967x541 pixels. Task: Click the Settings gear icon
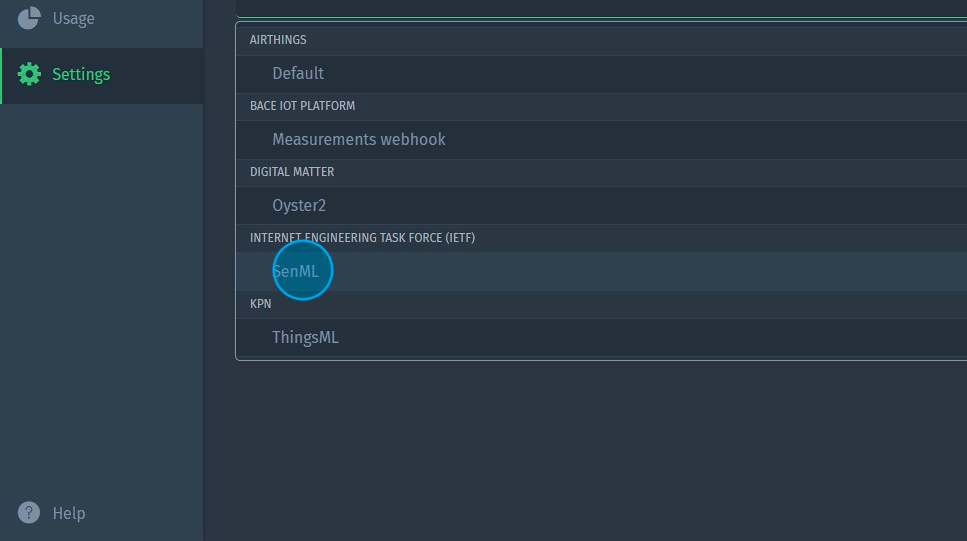(x=29, y=74)
